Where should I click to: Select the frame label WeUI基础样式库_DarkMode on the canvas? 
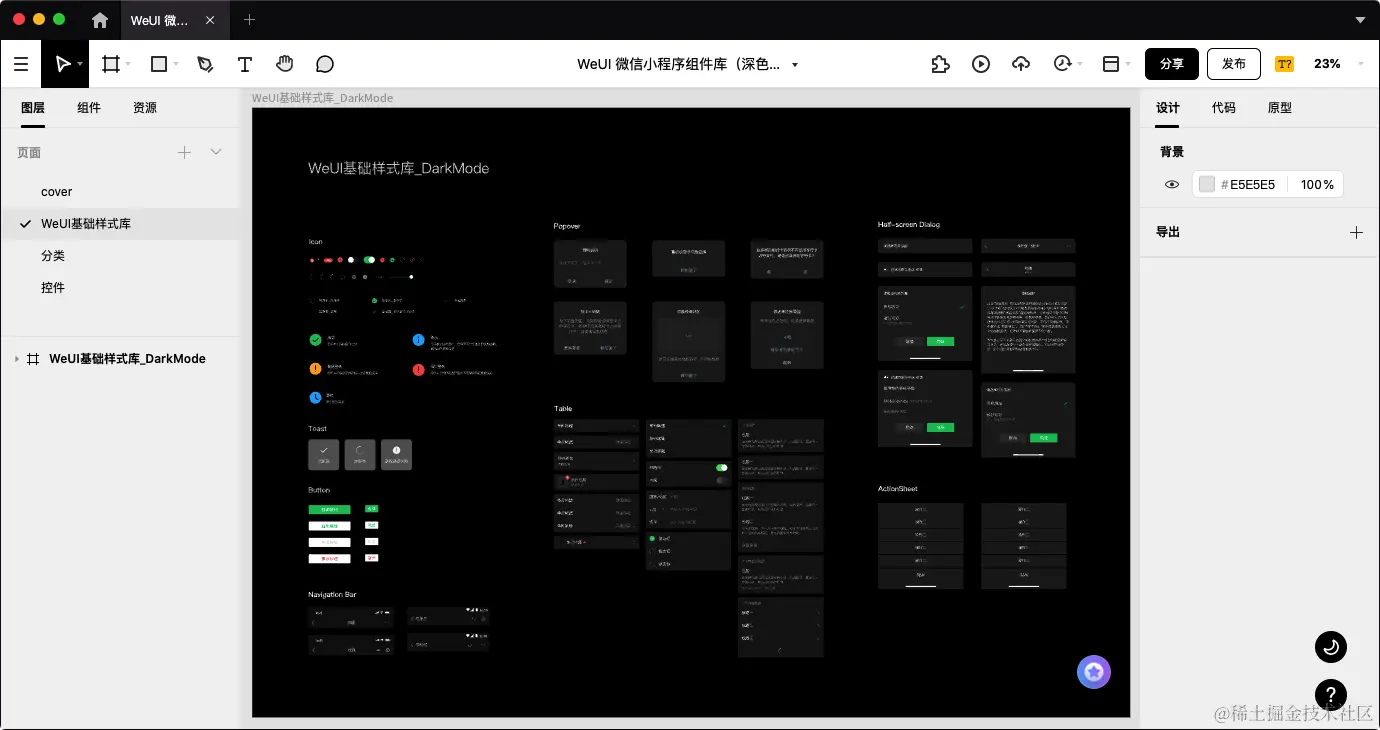(x=322, y=98)
